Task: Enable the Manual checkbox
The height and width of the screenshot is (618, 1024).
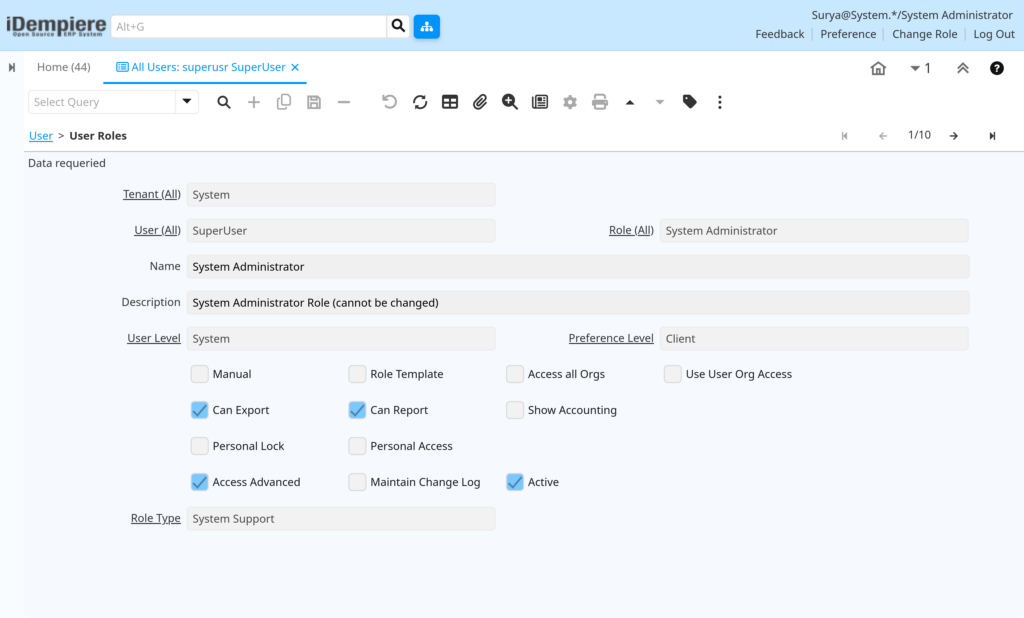Action: coord(199,374)
